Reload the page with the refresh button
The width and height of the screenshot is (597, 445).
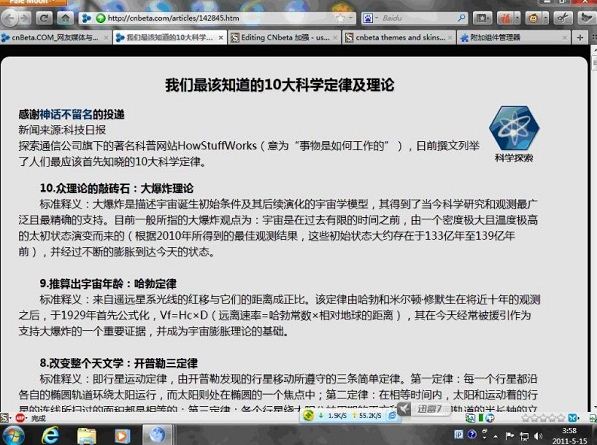pos(44,18)
